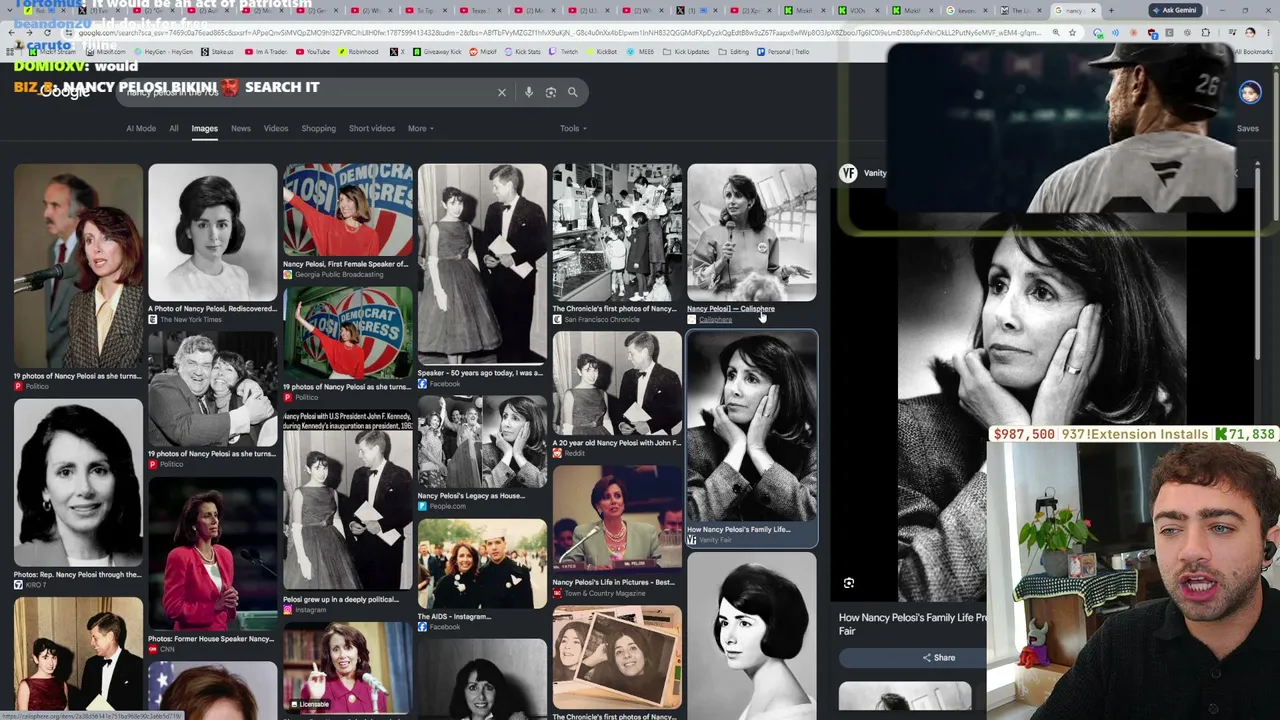
Task: Open the Saves page link
Action: (1248, 129)
